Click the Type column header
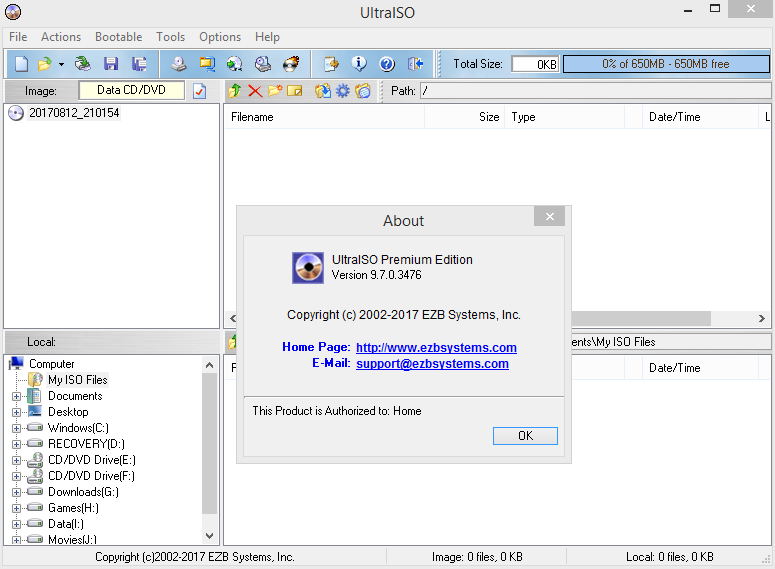Viewport: 775px width, 569px height. point(564,117)
